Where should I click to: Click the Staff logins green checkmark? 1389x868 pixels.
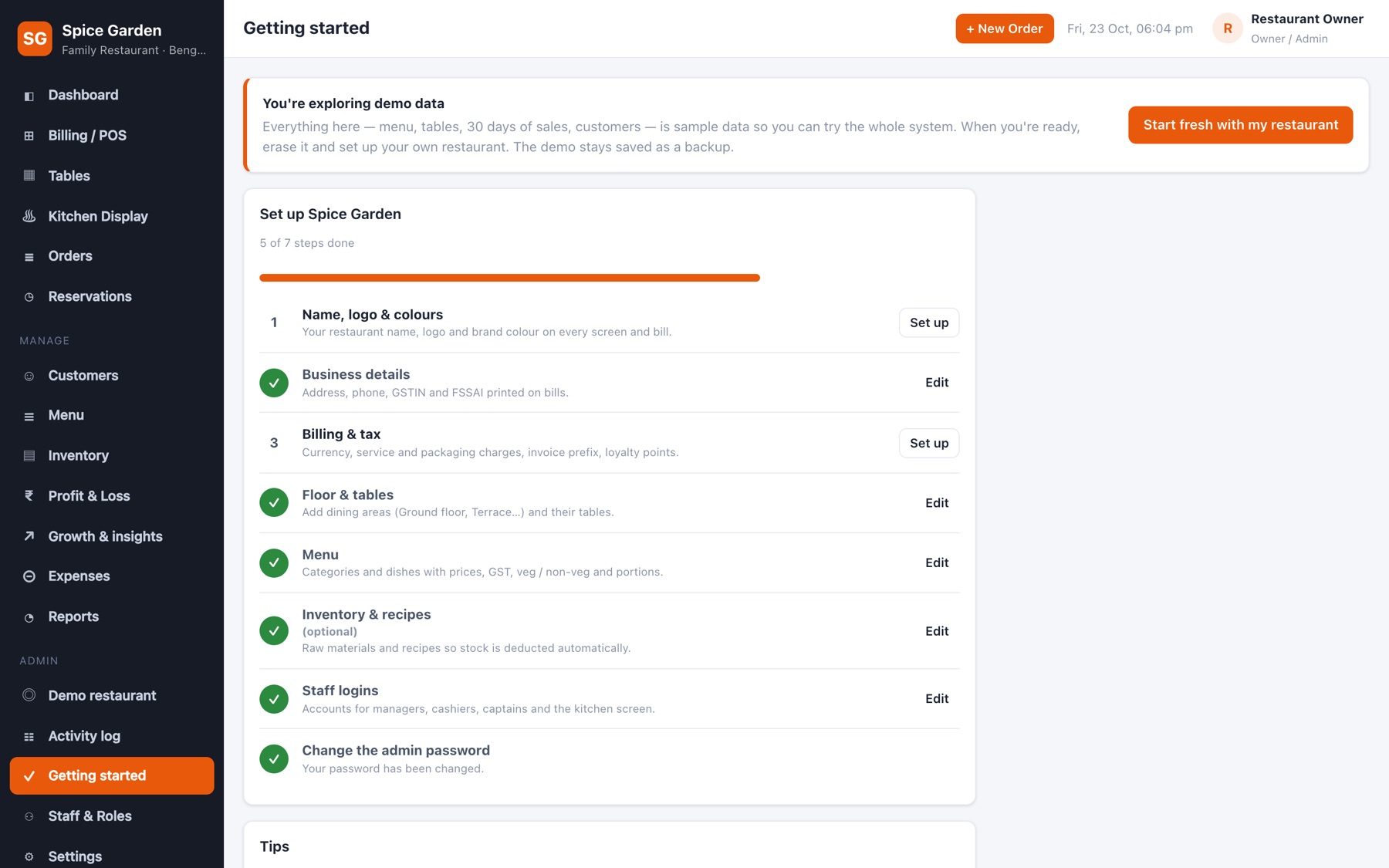tap(274, 699)
